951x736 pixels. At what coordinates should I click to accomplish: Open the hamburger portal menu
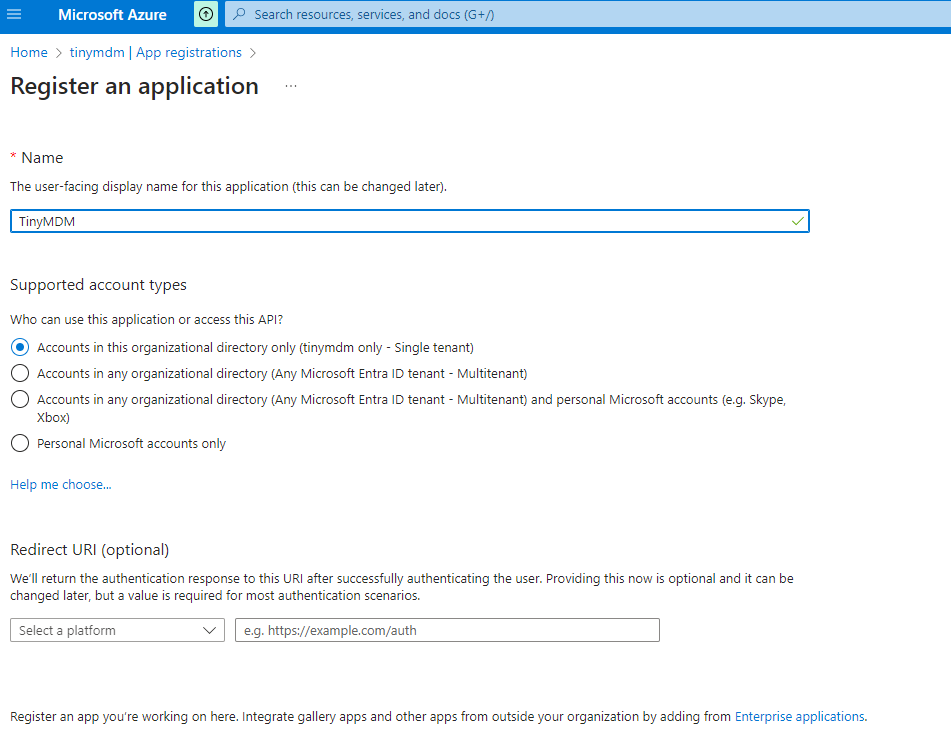(14, 14)
